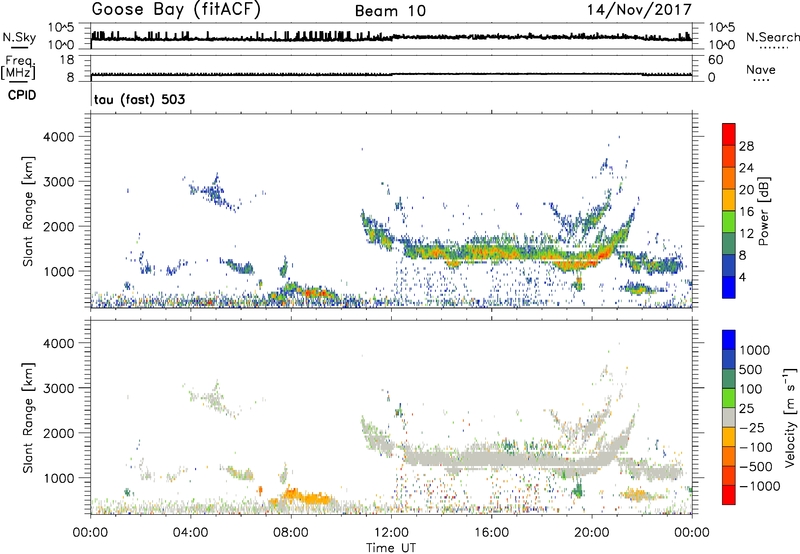Click the "CPID" row label

click(x=22, y=95)
